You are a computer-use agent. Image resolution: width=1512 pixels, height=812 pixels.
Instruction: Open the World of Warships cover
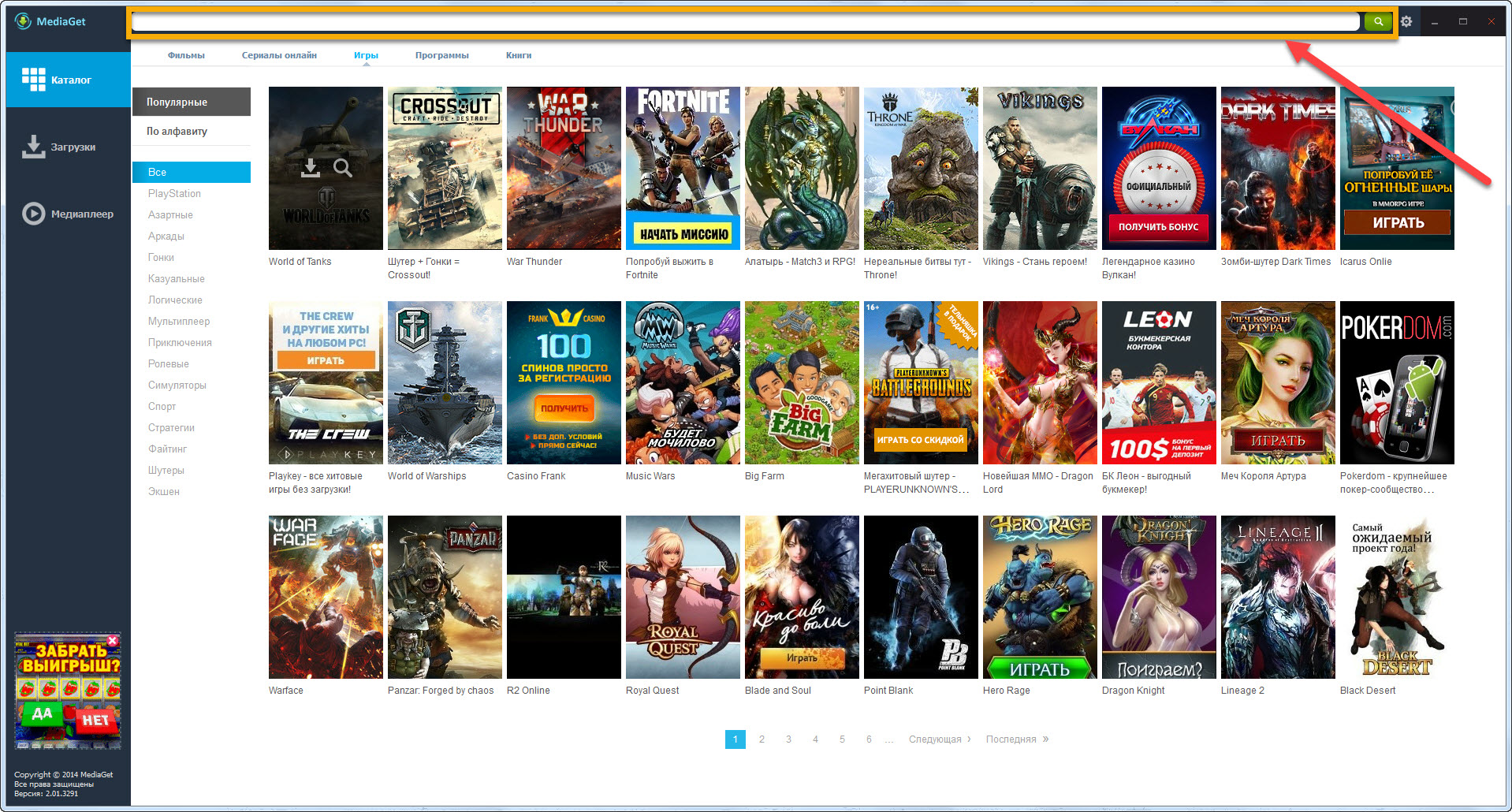(x=445, y=382)
